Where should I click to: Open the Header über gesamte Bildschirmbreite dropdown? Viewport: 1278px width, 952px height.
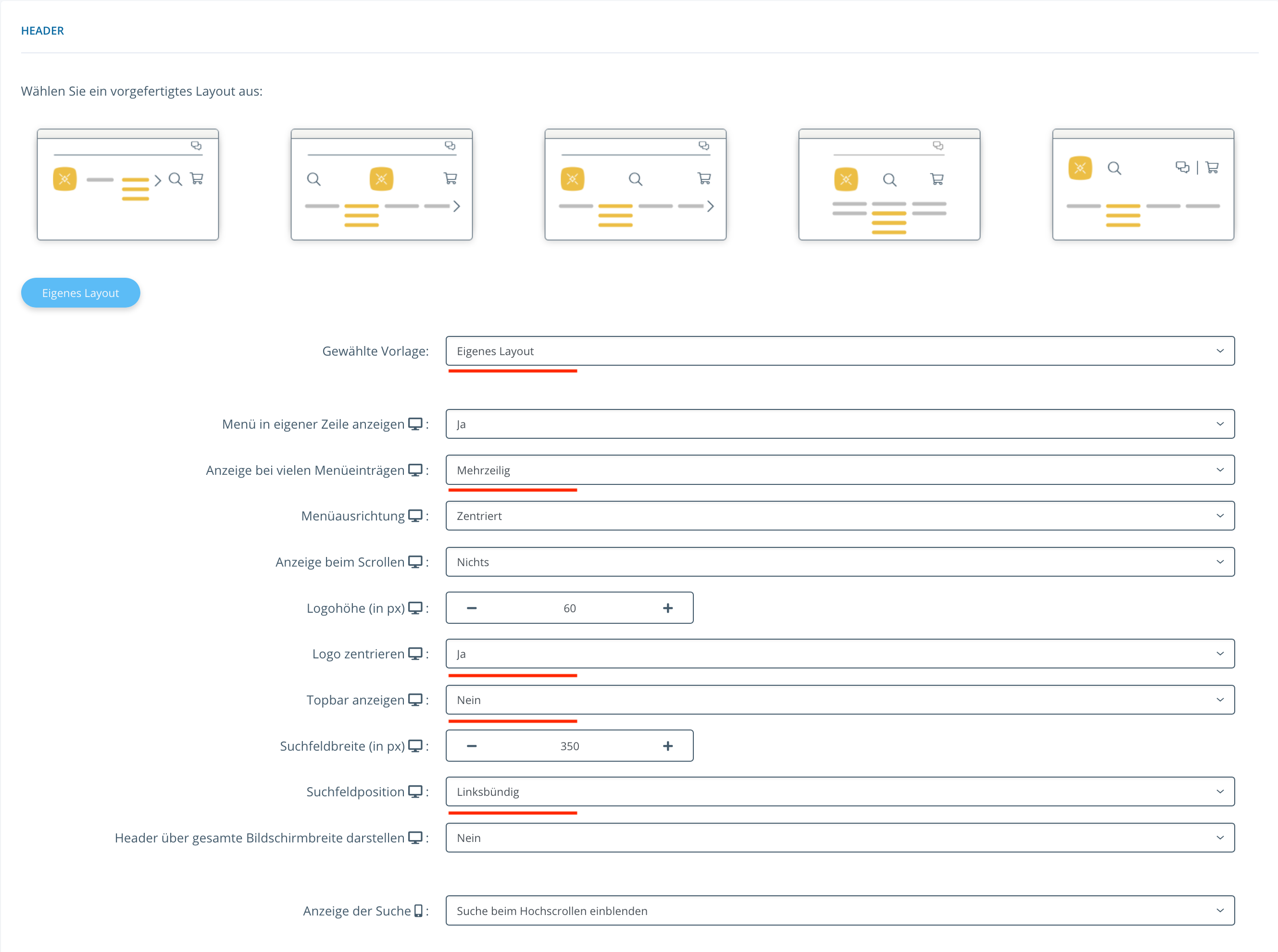[x=840, y=838]
